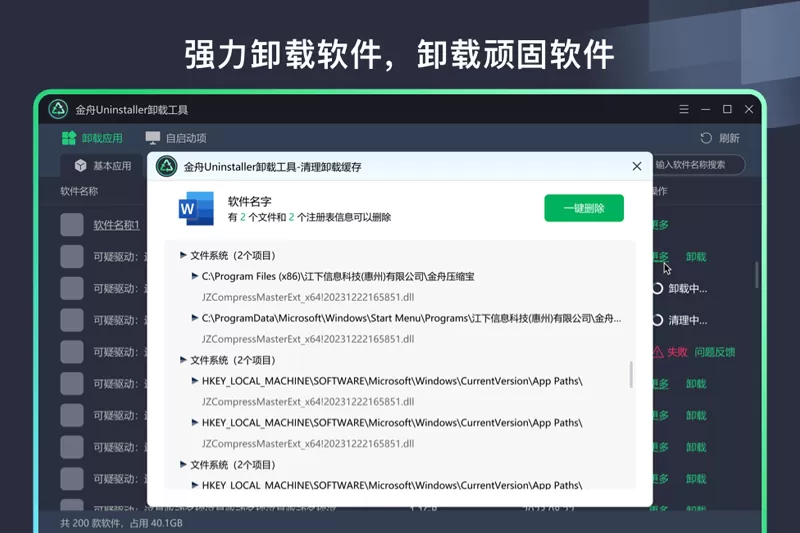Expand second HKEY_LOCAL_MACHINE App Paths node
Screen dimensions: 800x533
point(194,422)
